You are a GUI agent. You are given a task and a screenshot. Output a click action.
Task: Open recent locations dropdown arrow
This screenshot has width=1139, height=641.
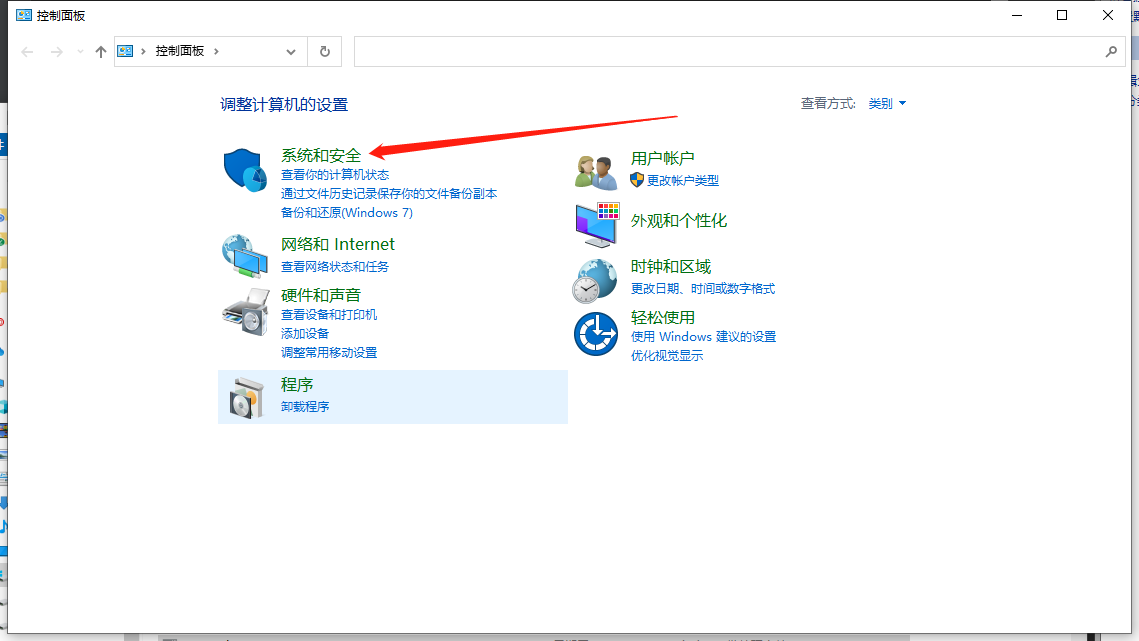pos(80,52)
